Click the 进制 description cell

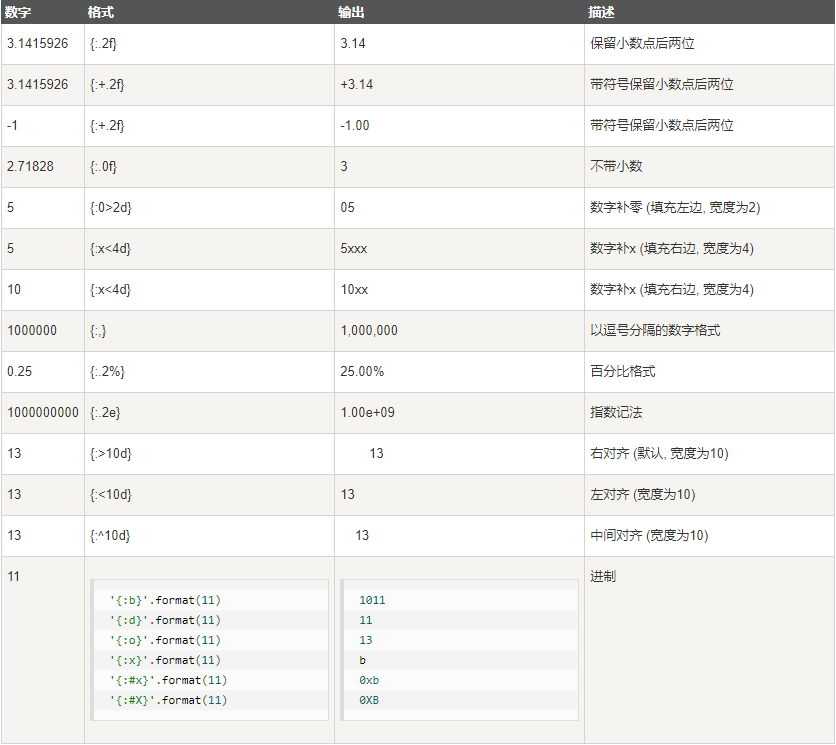click(x=709, y=650)
